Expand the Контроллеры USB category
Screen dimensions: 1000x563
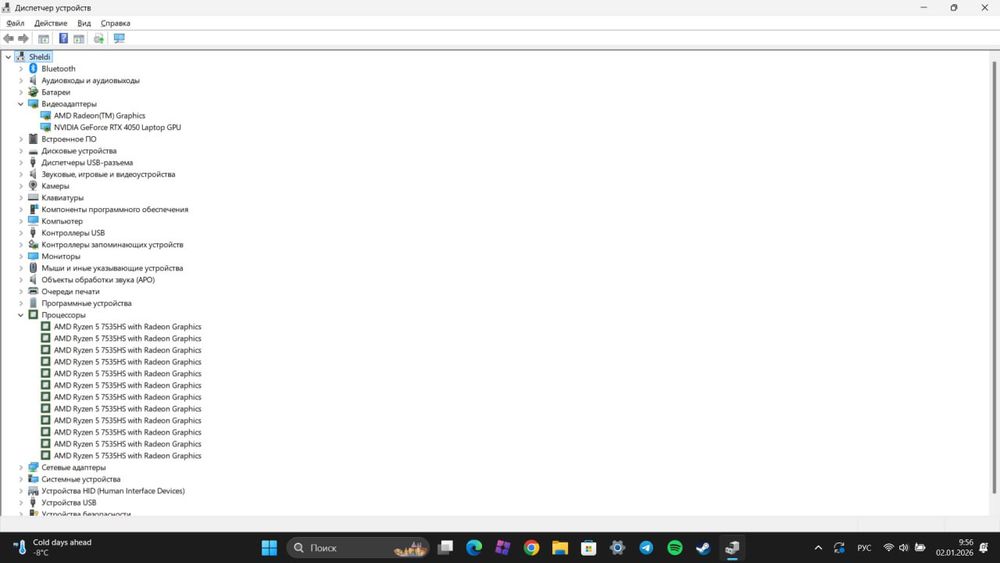[x=20, y=233]
